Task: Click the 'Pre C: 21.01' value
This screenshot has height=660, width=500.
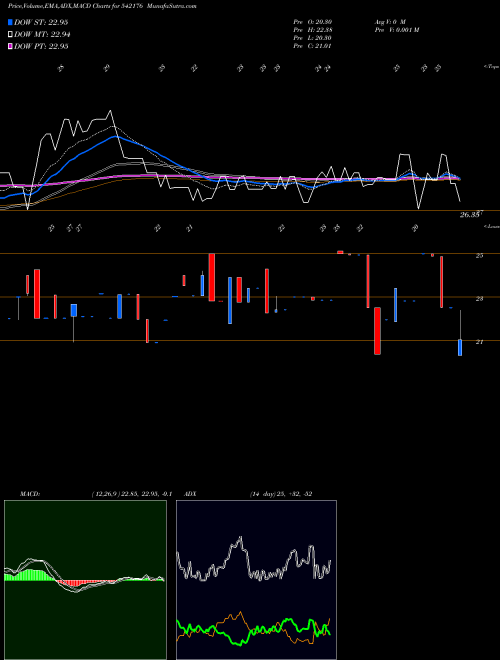Action: point(313,46)
